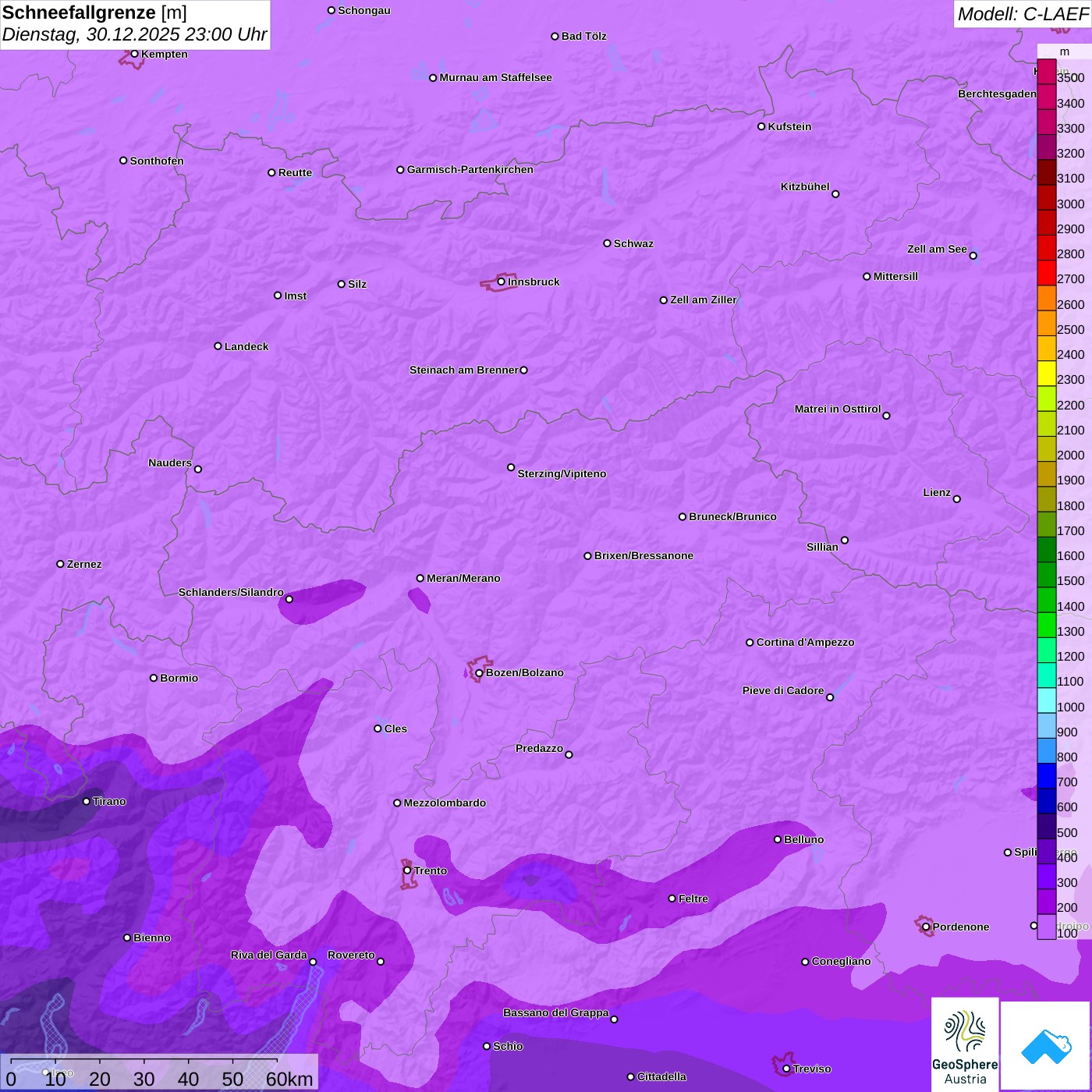This screenshot has height=1092, width=1092.
Task: Click the Murnau am Staffelsee label
Action: pos(496,77)
